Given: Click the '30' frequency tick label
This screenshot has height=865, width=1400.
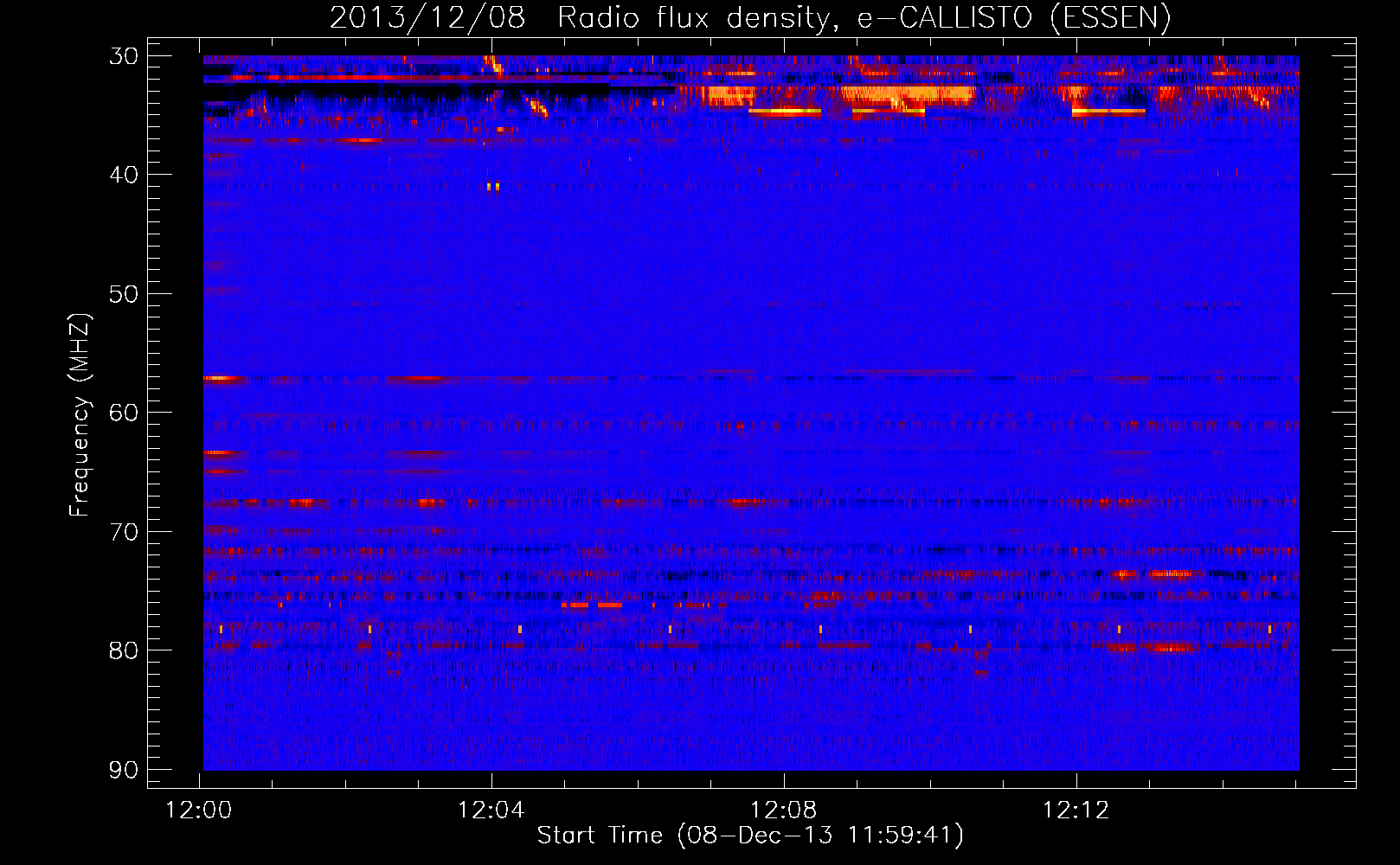Looking at the screenshot, I should [124, 56].
